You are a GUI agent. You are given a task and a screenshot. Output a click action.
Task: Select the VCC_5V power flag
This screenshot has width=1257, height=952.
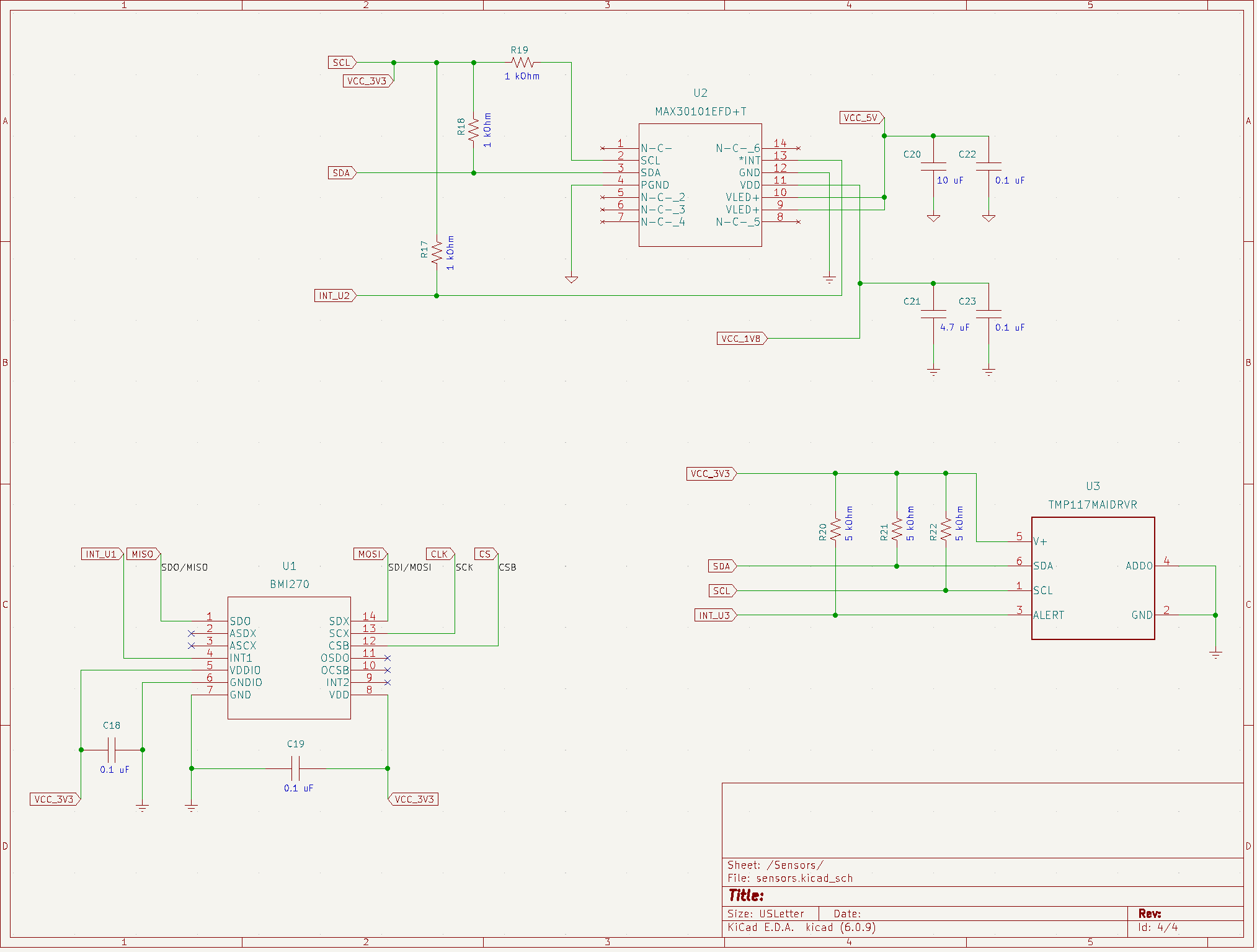[861, 117]
